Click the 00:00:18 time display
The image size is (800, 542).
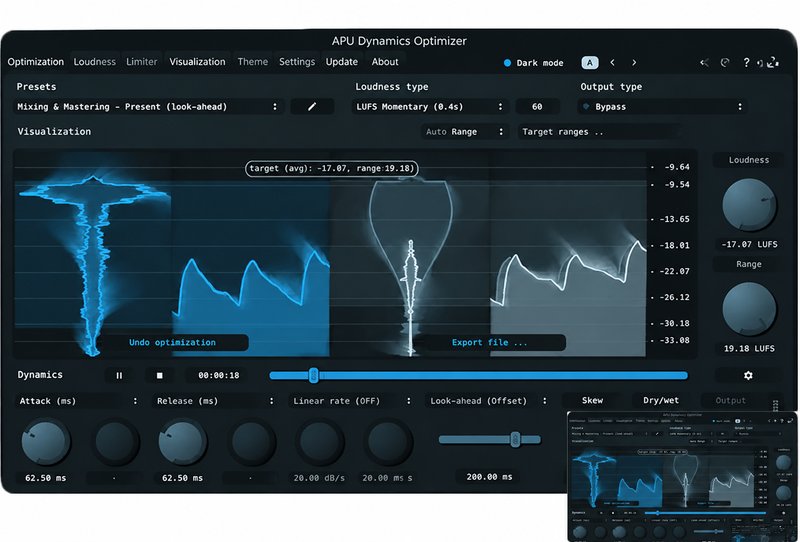click(218, 376)
